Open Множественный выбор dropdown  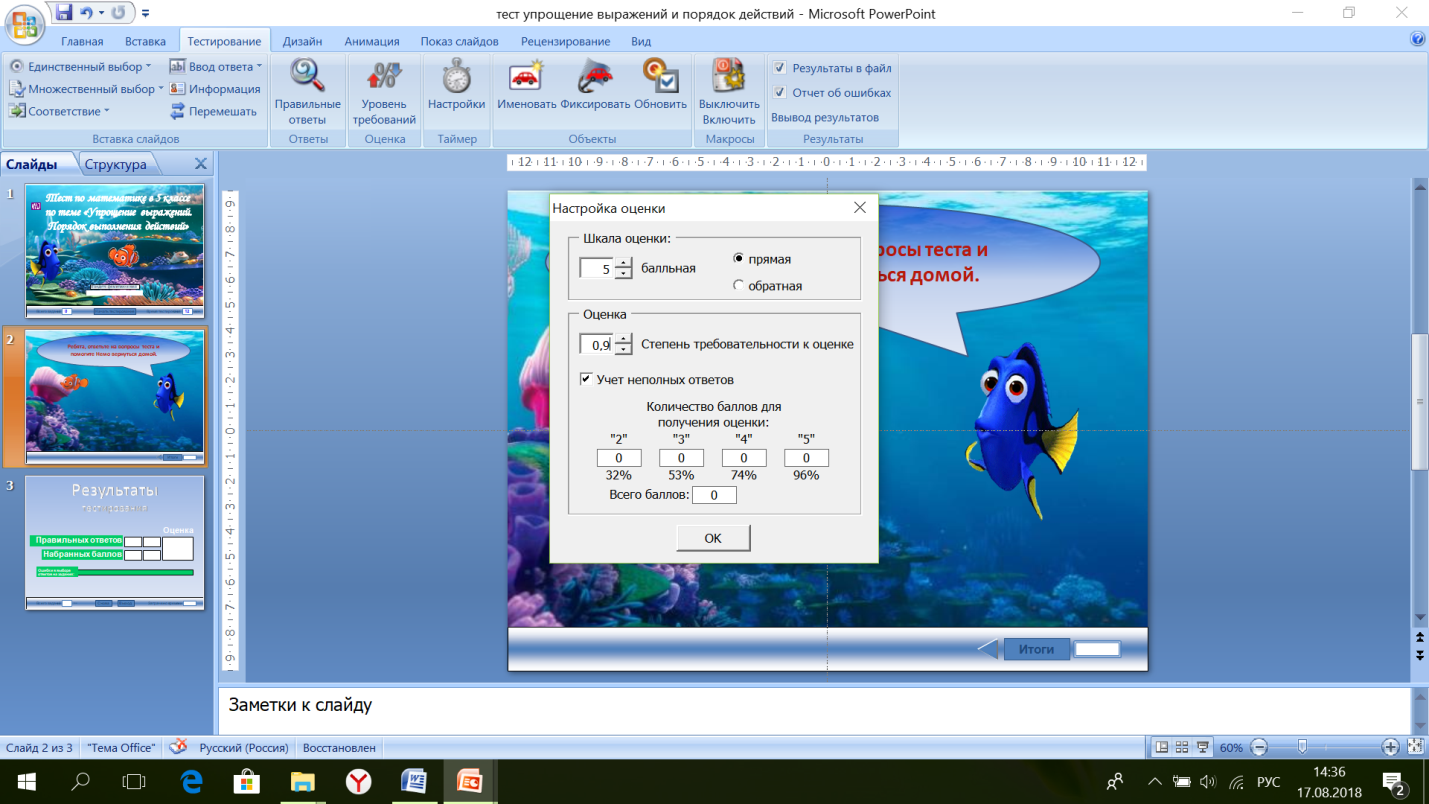(x=86, y=89)
